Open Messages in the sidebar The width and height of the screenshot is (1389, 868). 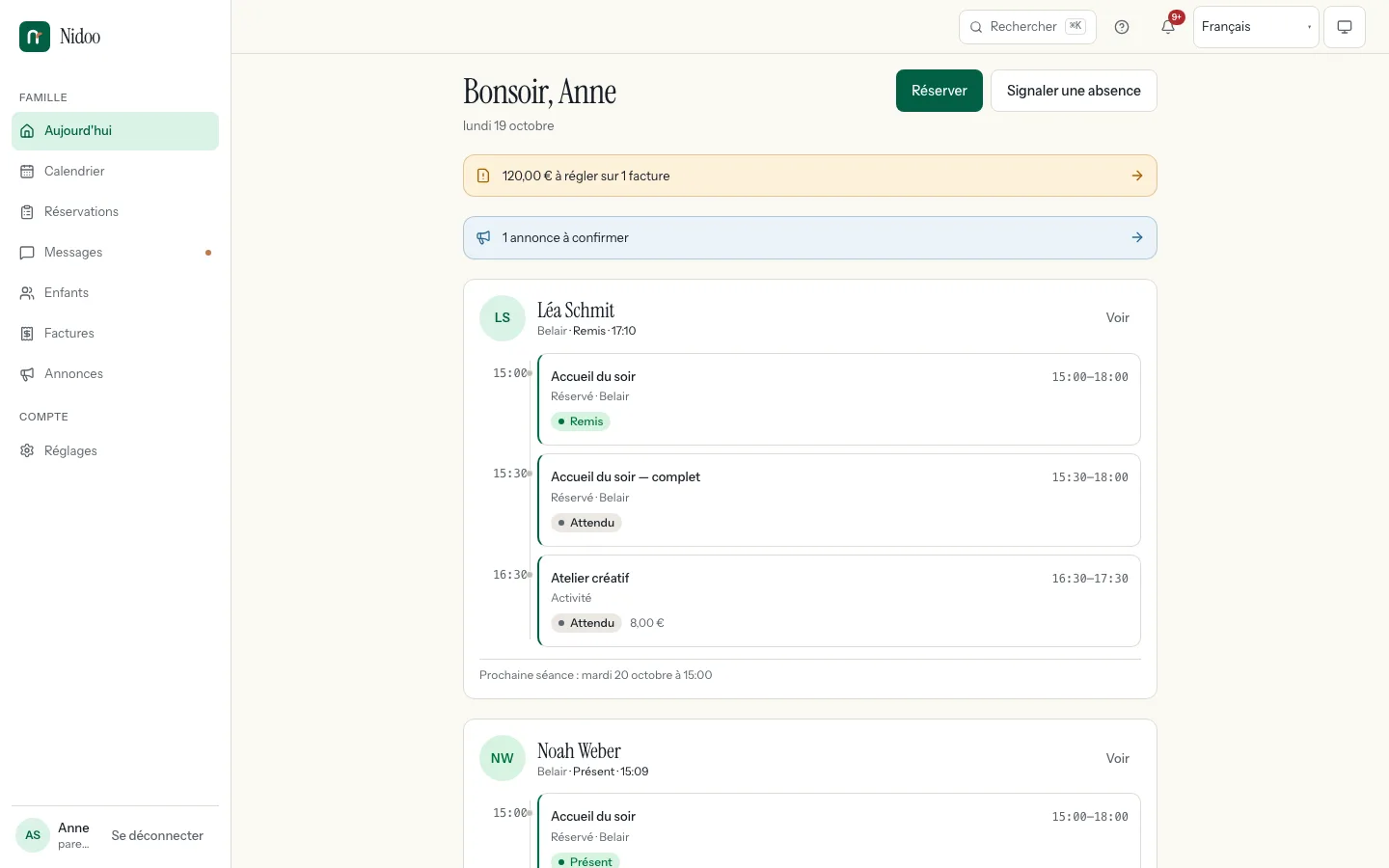click(x=116, y=253)
